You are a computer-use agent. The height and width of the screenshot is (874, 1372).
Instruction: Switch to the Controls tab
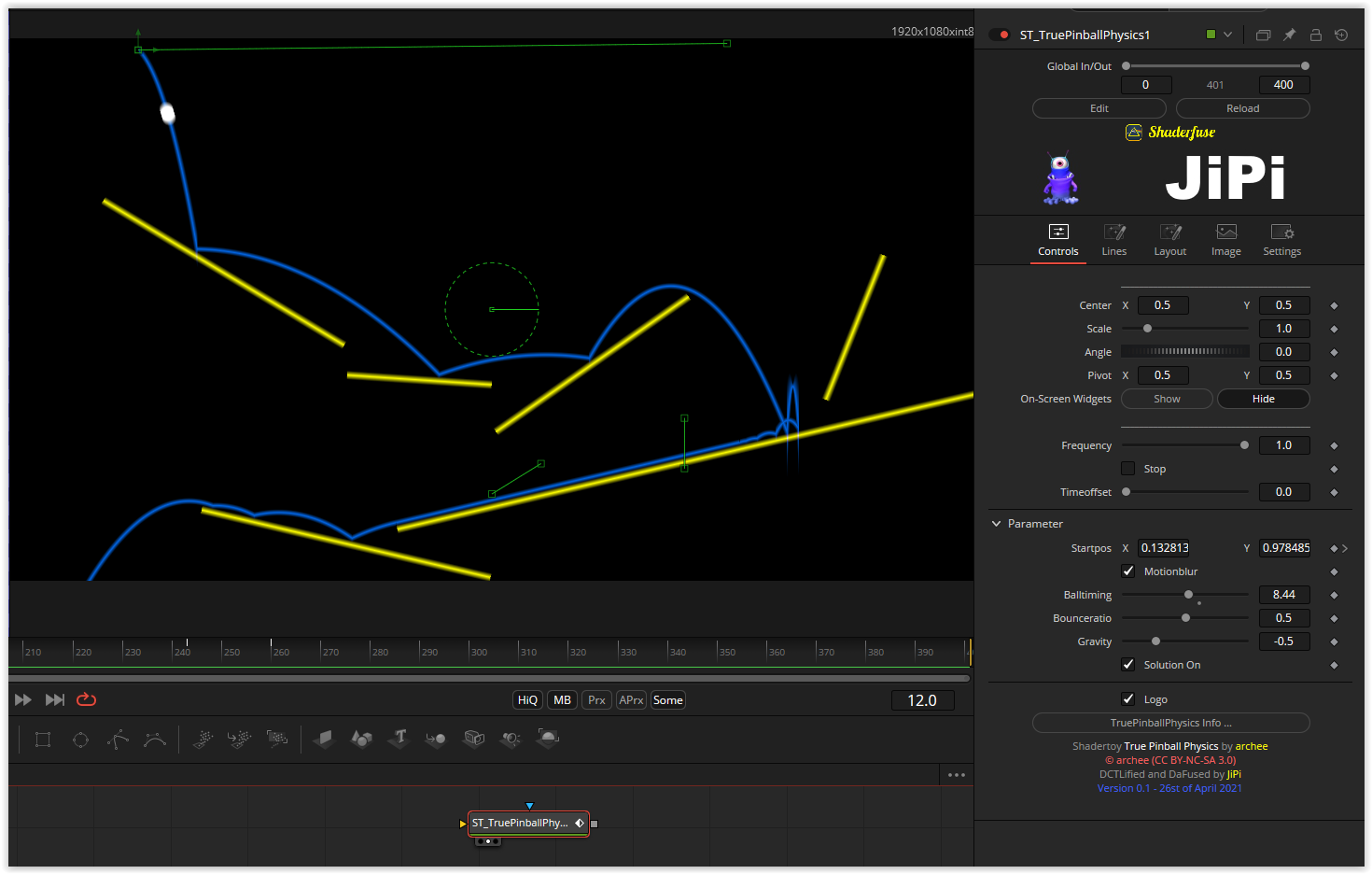point(1058,240)
